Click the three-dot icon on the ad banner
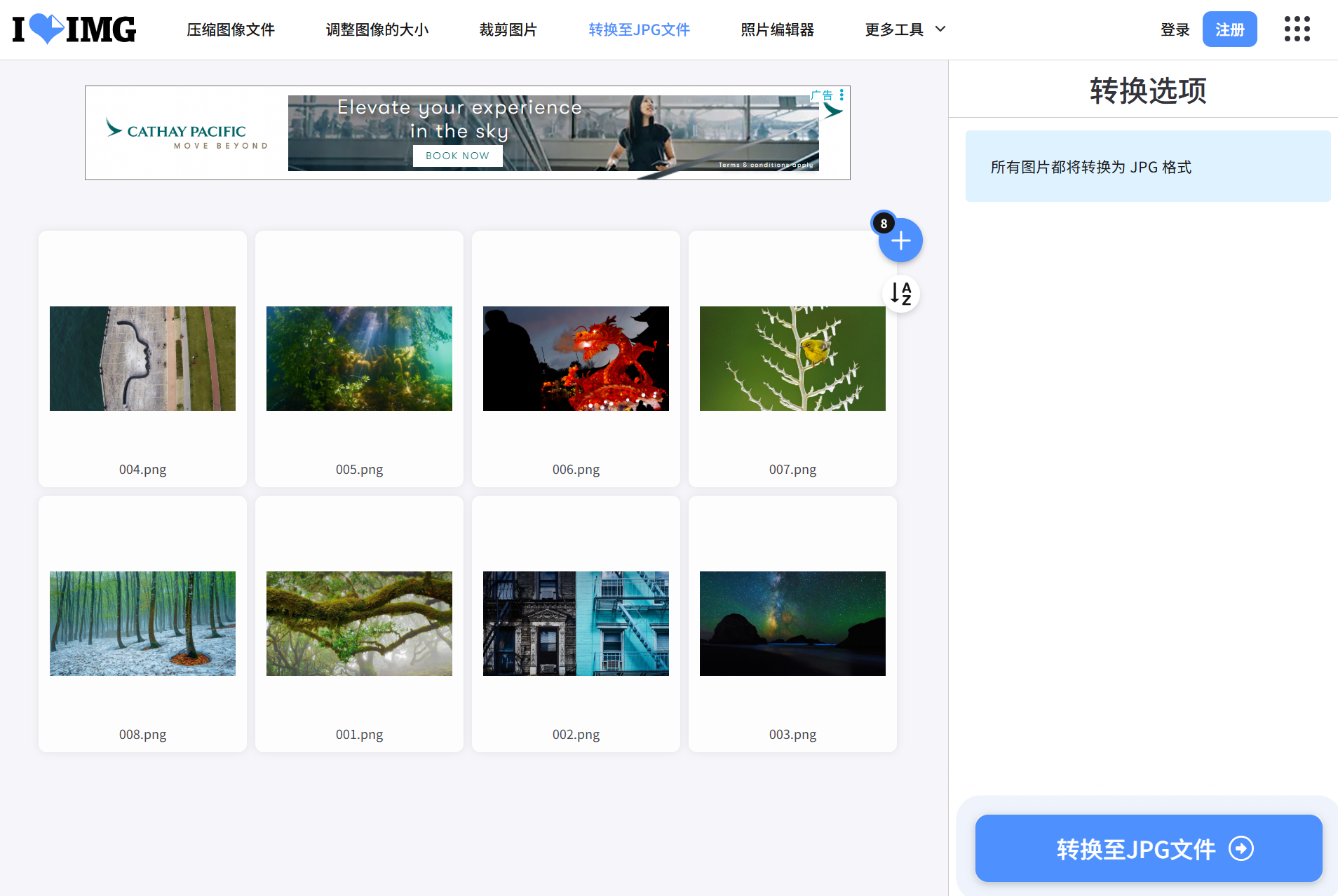The width and height of the screenshot is (1338, 896). coord(842,95)
